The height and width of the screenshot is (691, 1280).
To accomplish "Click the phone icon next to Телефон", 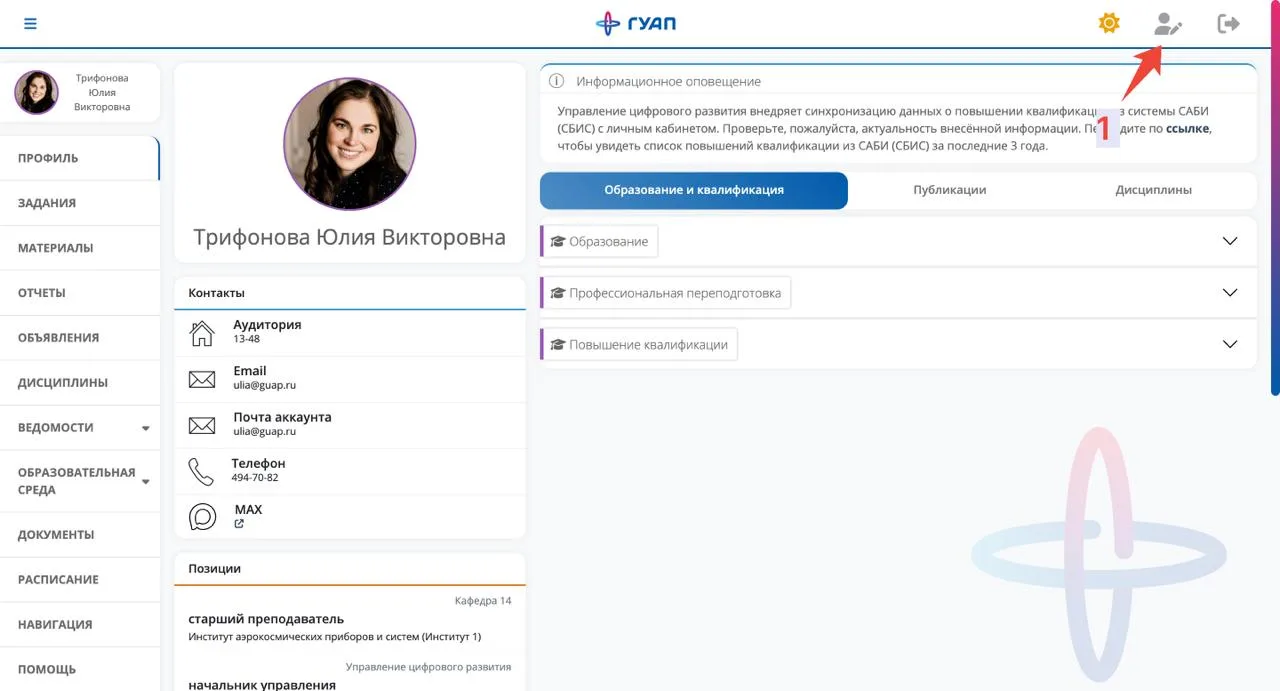I will pos(201,471).
